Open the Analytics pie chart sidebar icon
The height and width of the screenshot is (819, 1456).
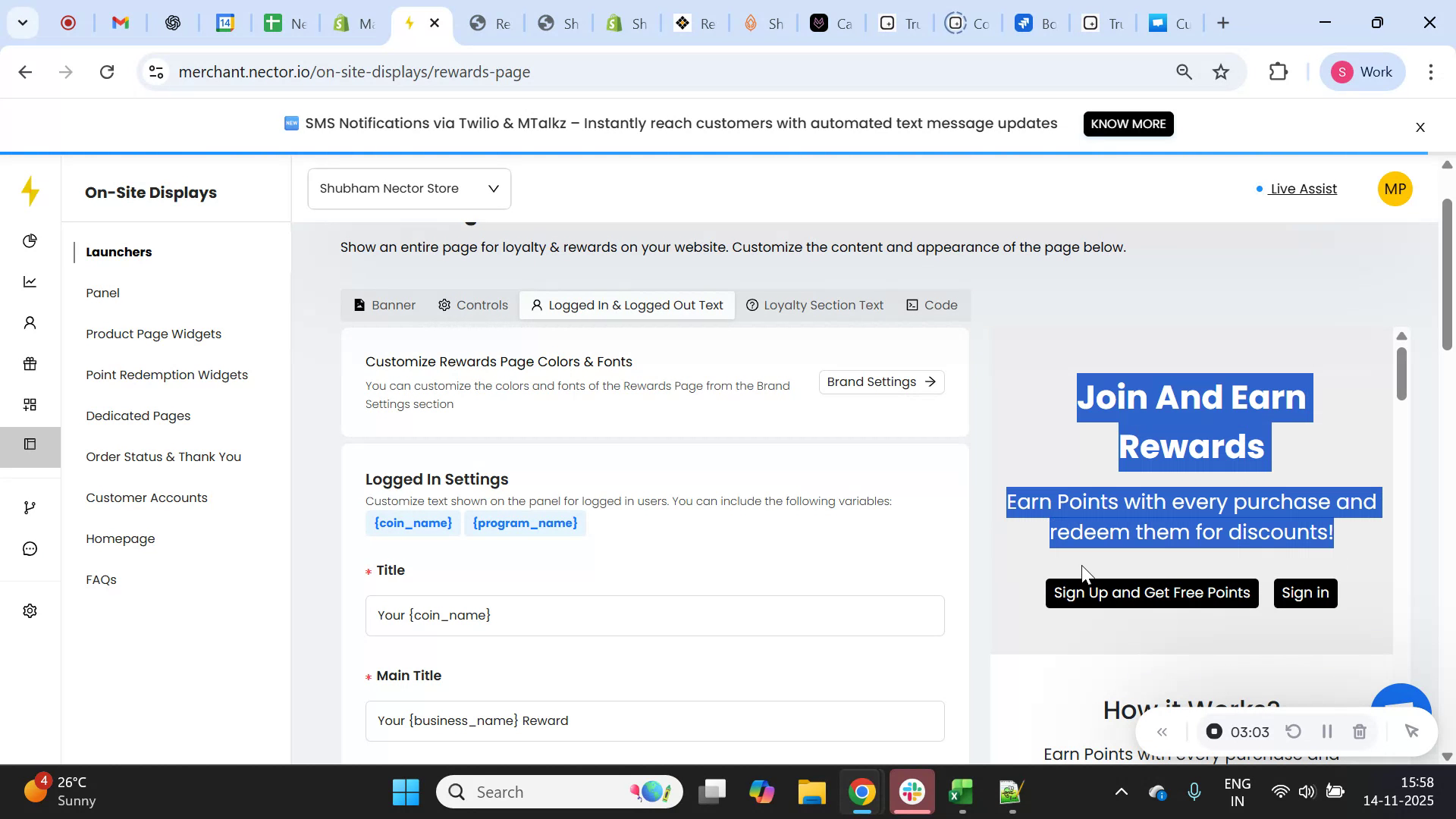click(x=30, y=240)
